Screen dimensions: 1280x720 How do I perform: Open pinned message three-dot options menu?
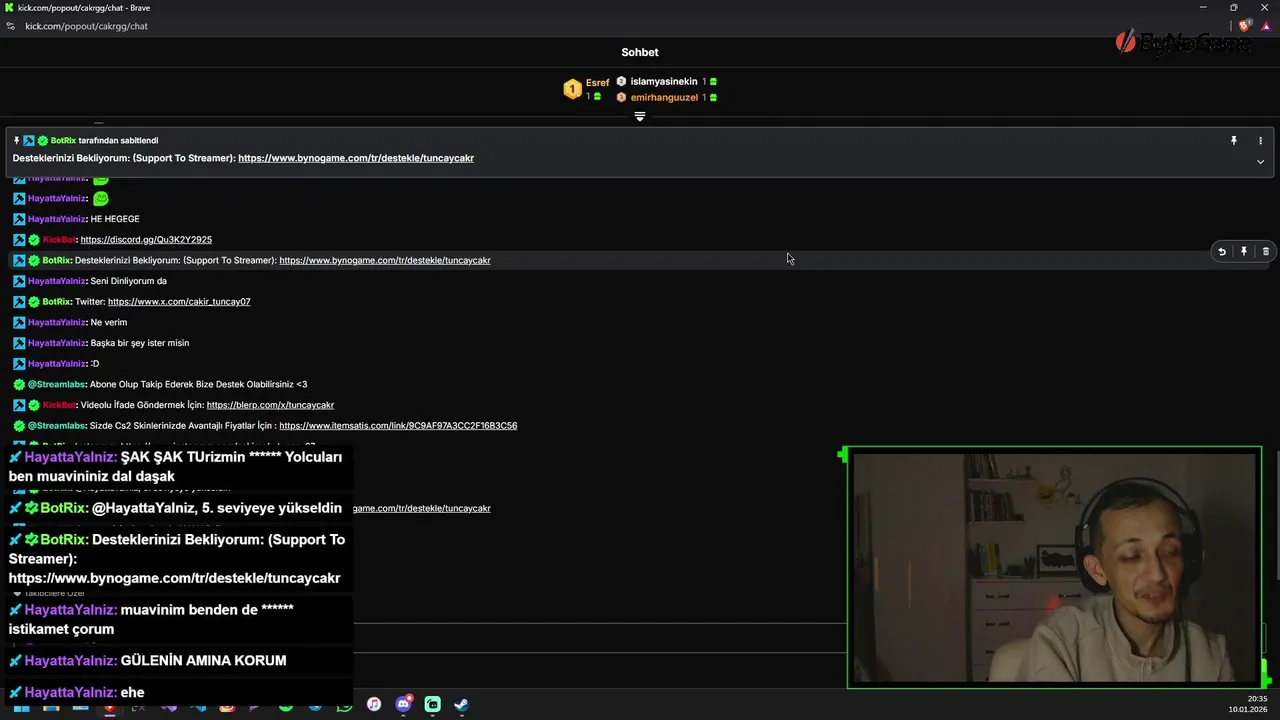pyautogui.click(x=1260, y=141)
